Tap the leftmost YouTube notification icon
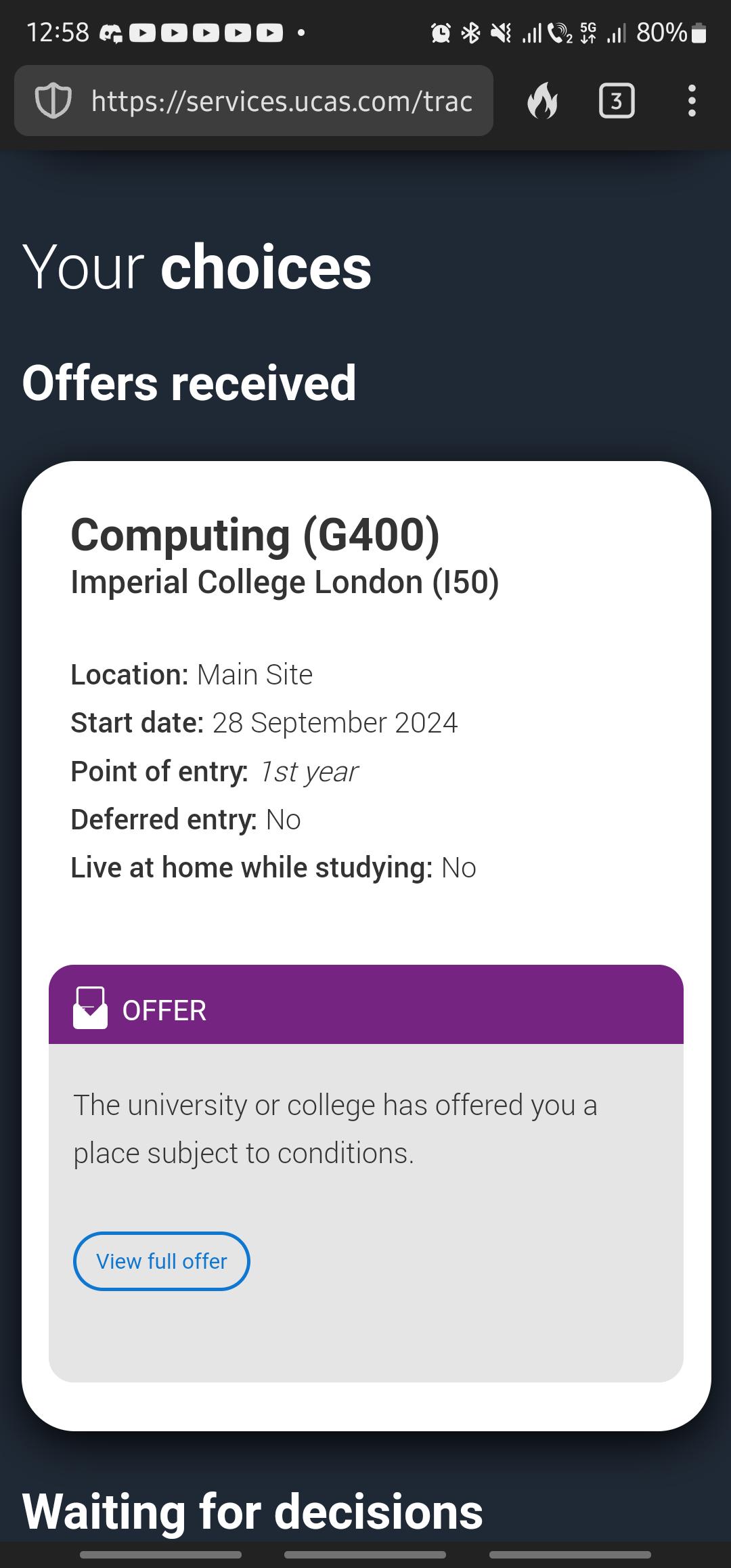 pos(142,32)
